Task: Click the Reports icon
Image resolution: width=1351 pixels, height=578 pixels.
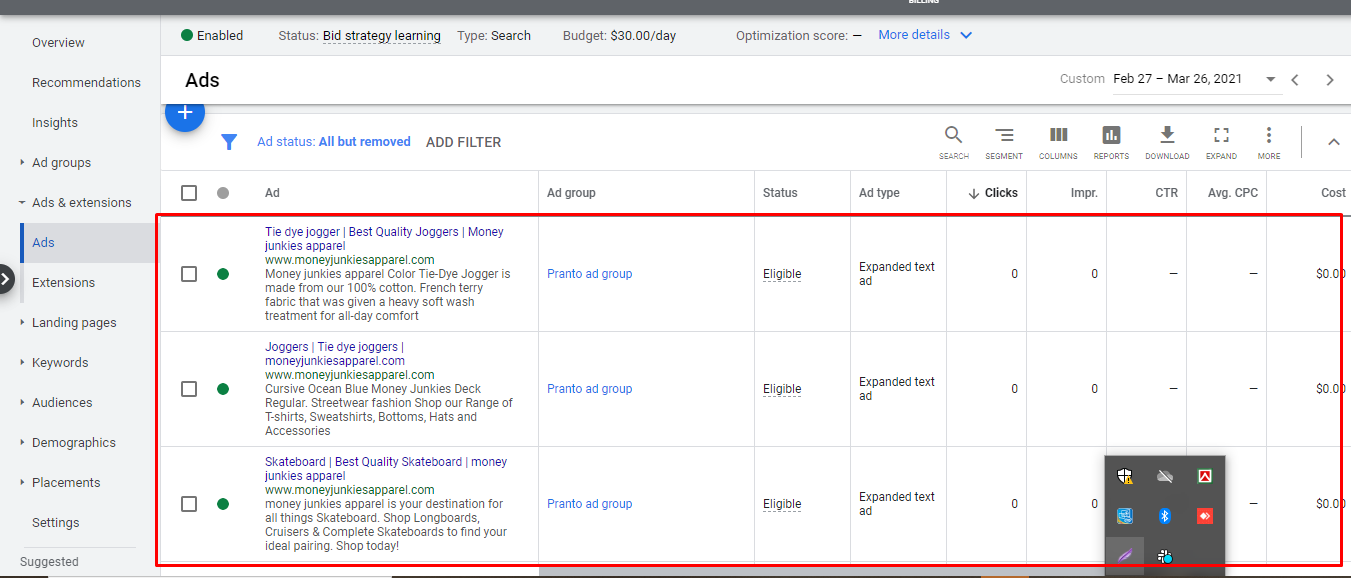Action: pyautogui.click(x=1111, y=136)
